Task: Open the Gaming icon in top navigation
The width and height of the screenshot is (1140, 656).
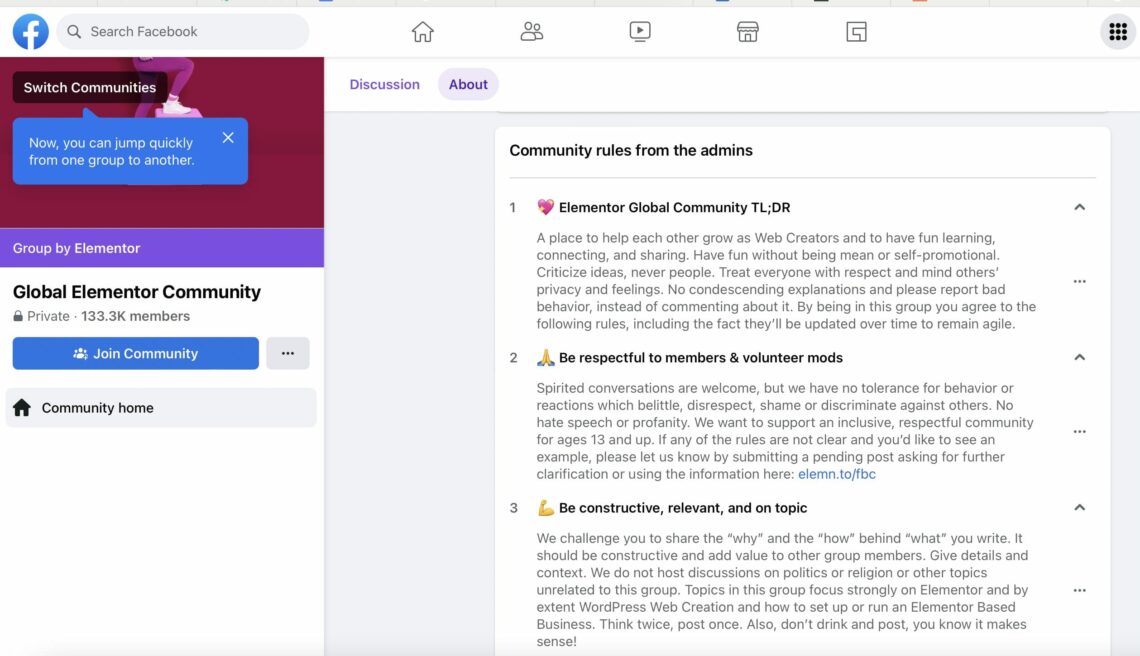Action: pyautogui.click(x=856, y=31)
